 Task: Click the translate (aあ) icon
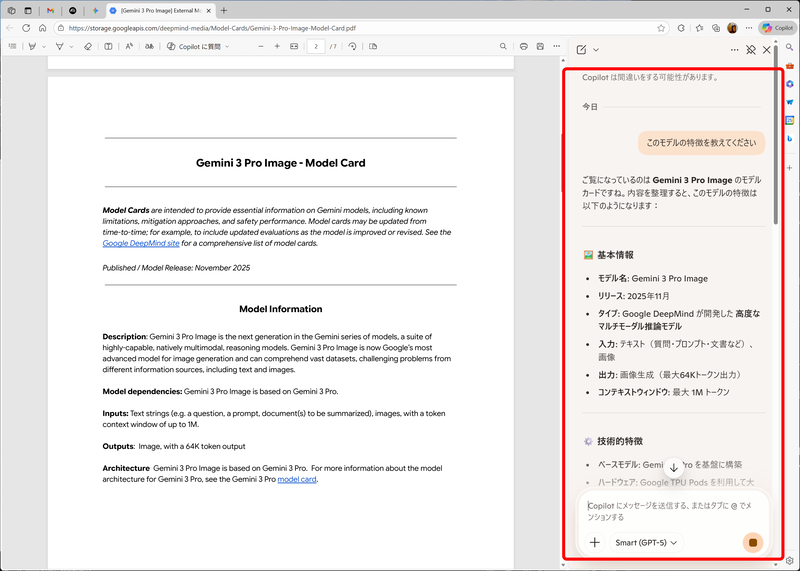149,46
